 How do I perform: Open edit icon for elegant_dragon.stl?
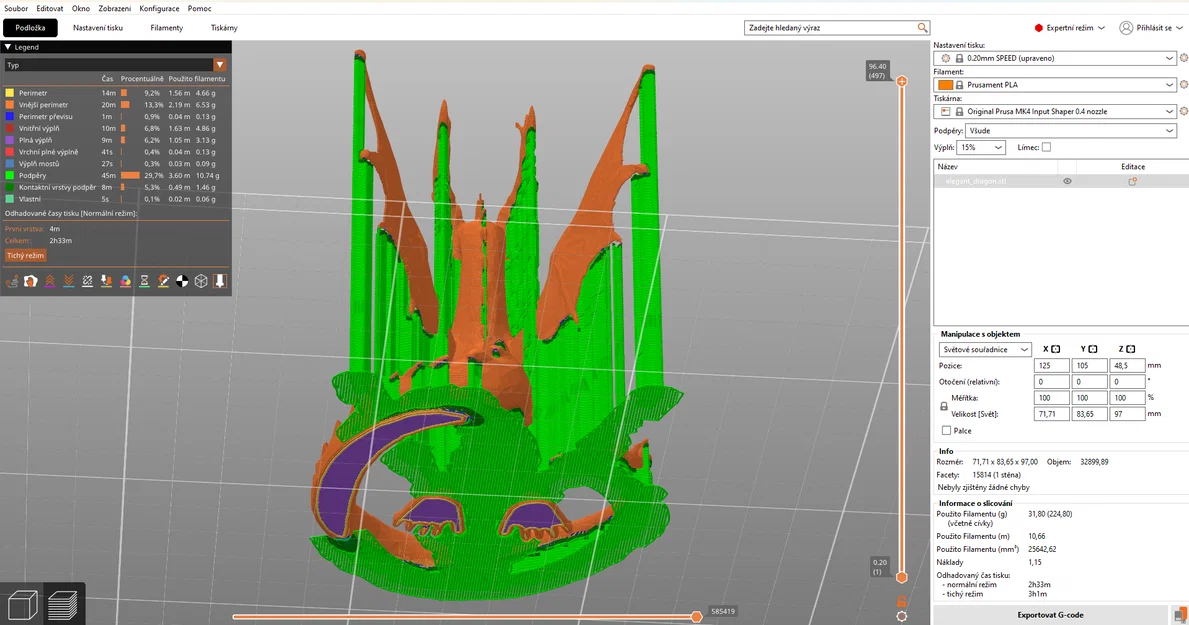point(1132,181)
